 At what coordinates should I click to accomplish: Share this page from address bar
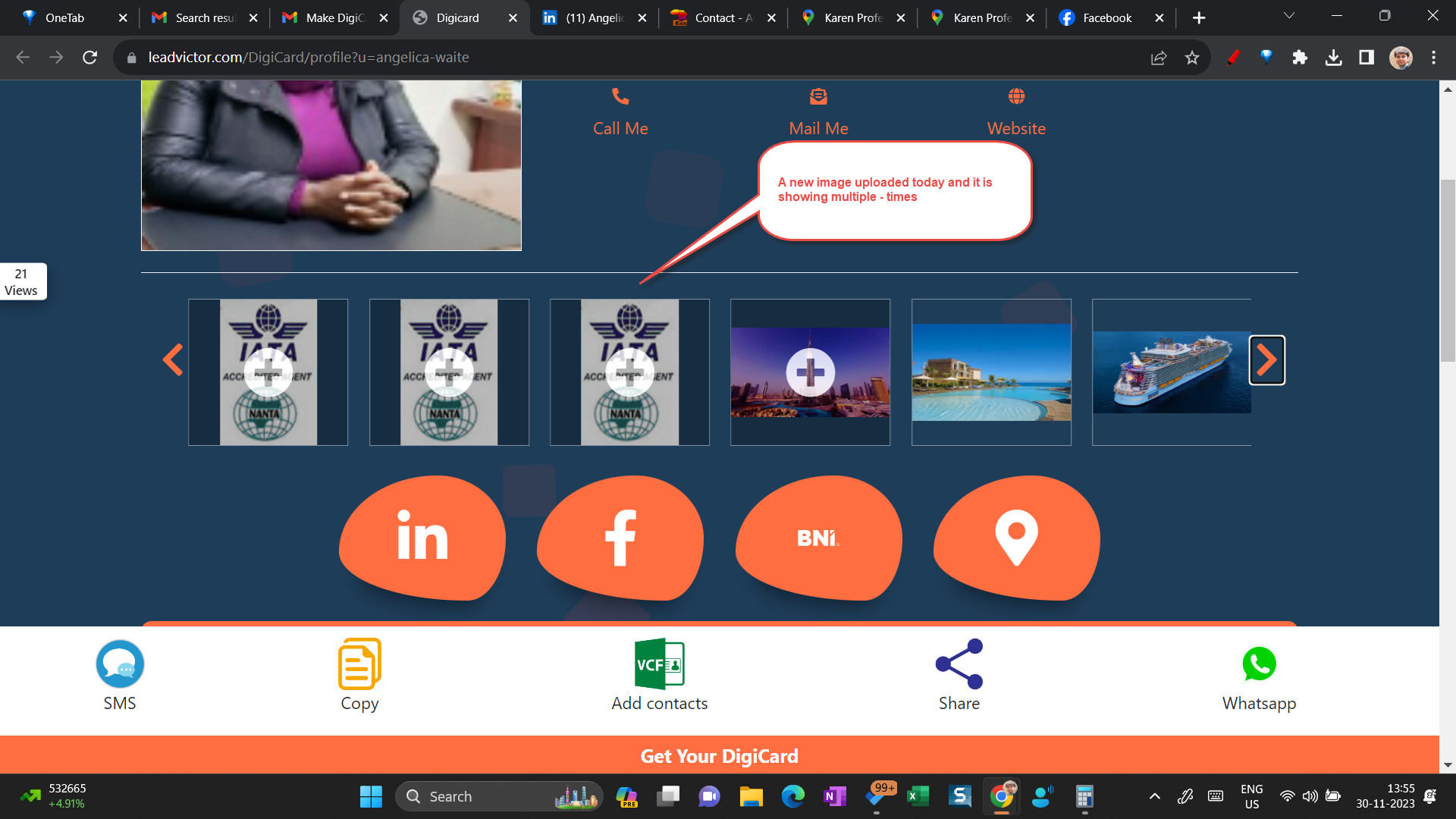tap(1159, 58)
